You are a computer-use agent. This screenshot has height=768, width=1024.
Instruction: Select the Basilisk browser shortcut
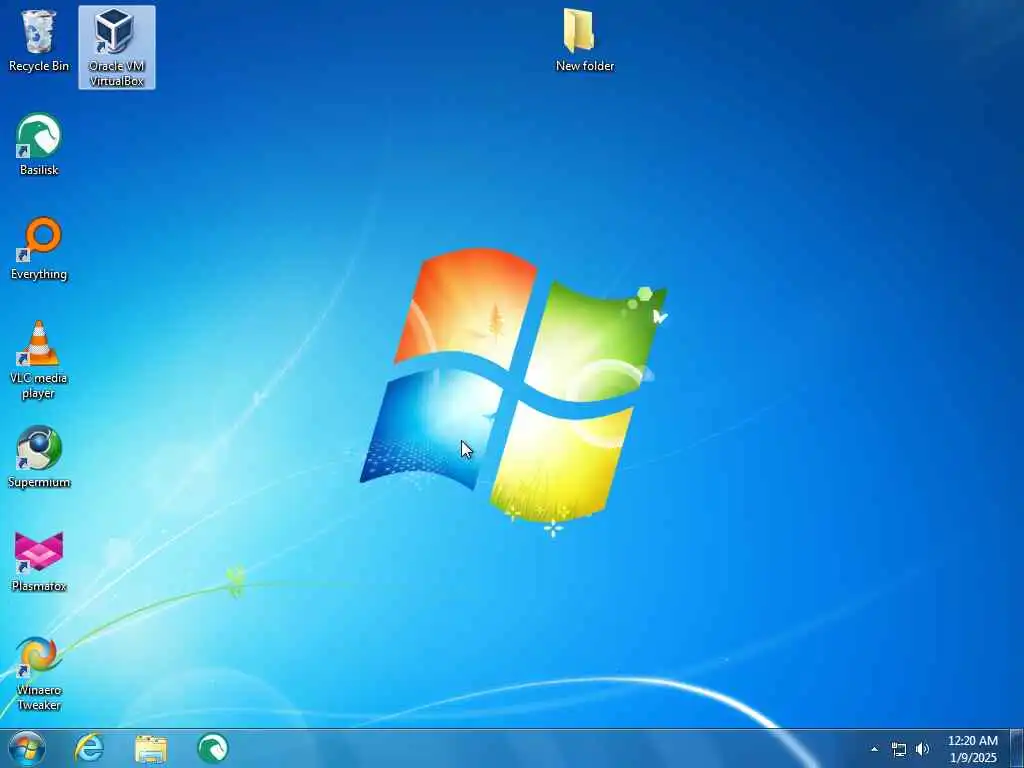(x=39, y=145)
